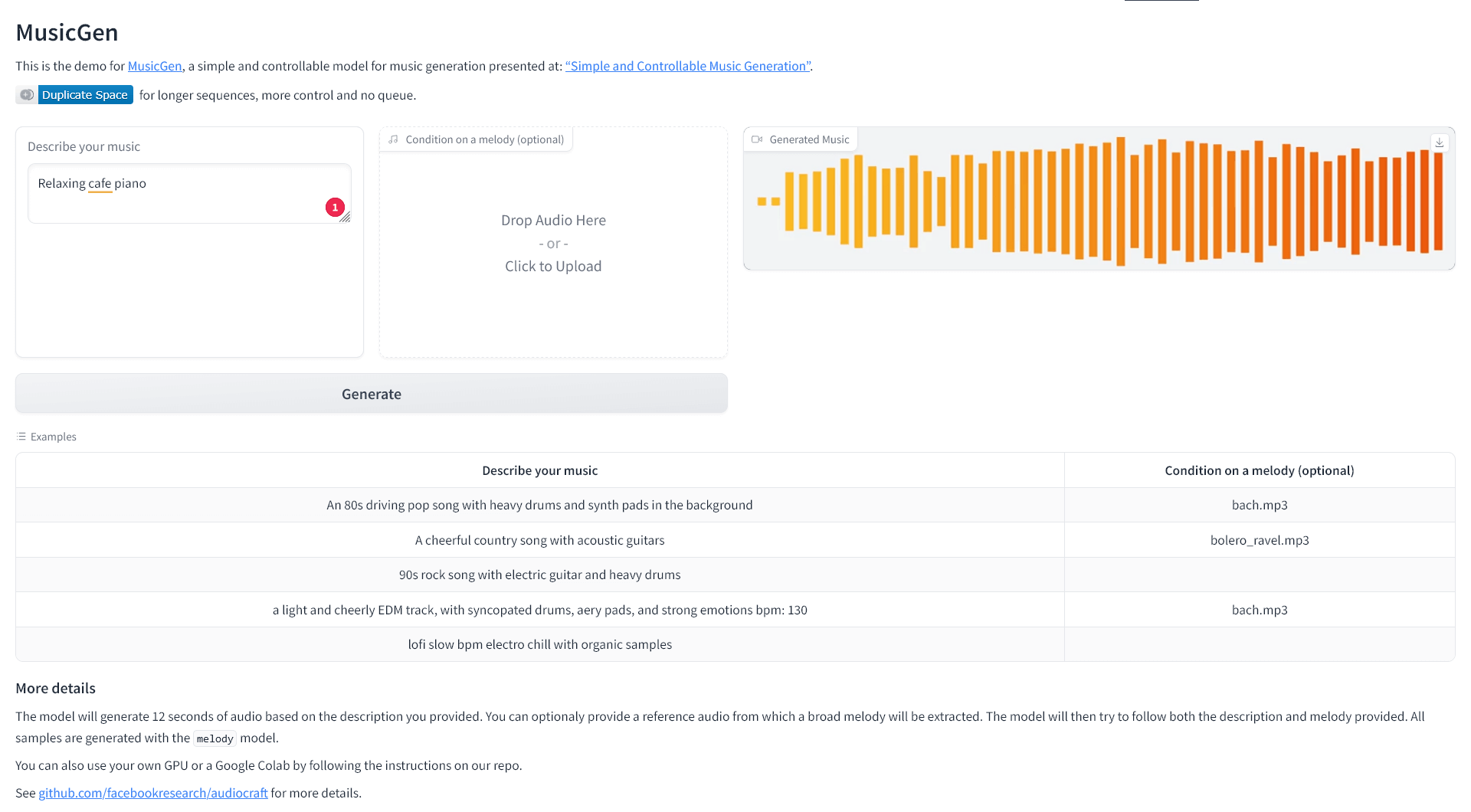Click the textbox resize handle icon
This screenshot has width=1471, height=812.
(x=346, y=218)
